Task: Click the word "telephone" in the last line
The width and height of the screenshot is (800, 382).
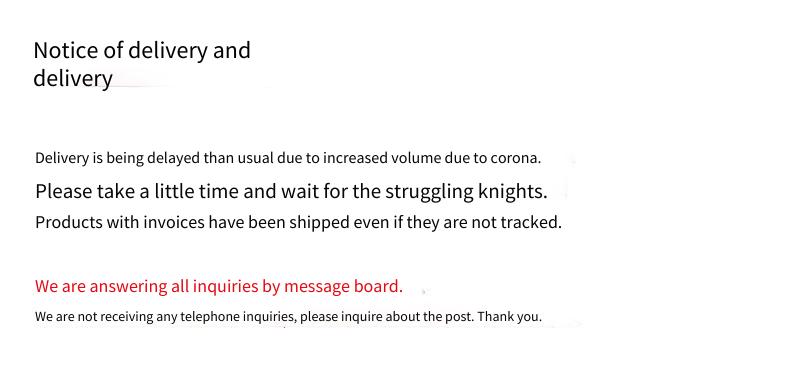Action: (x=207, y=317)
